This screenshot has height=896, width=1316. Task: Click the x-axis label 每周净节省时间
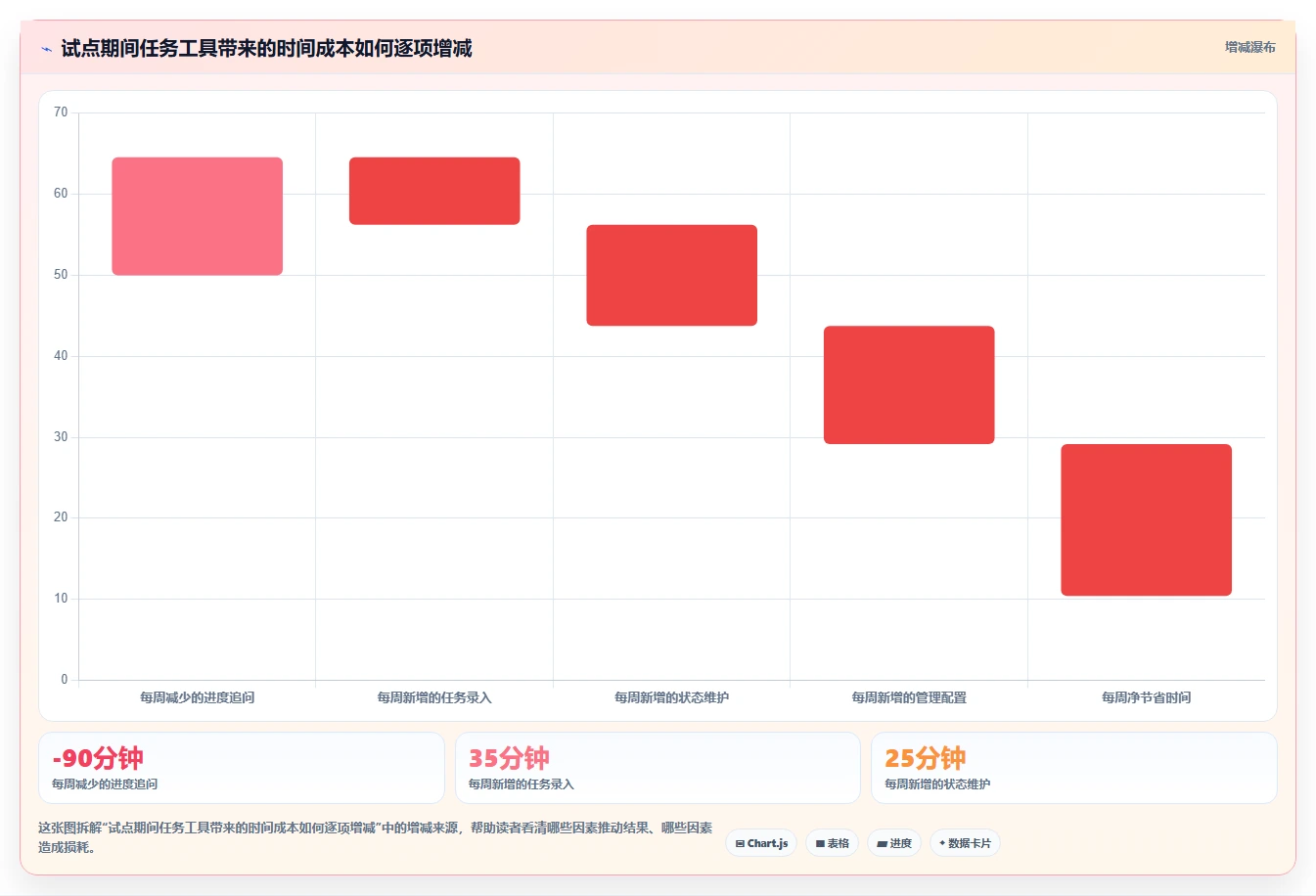coord(1147,697)
